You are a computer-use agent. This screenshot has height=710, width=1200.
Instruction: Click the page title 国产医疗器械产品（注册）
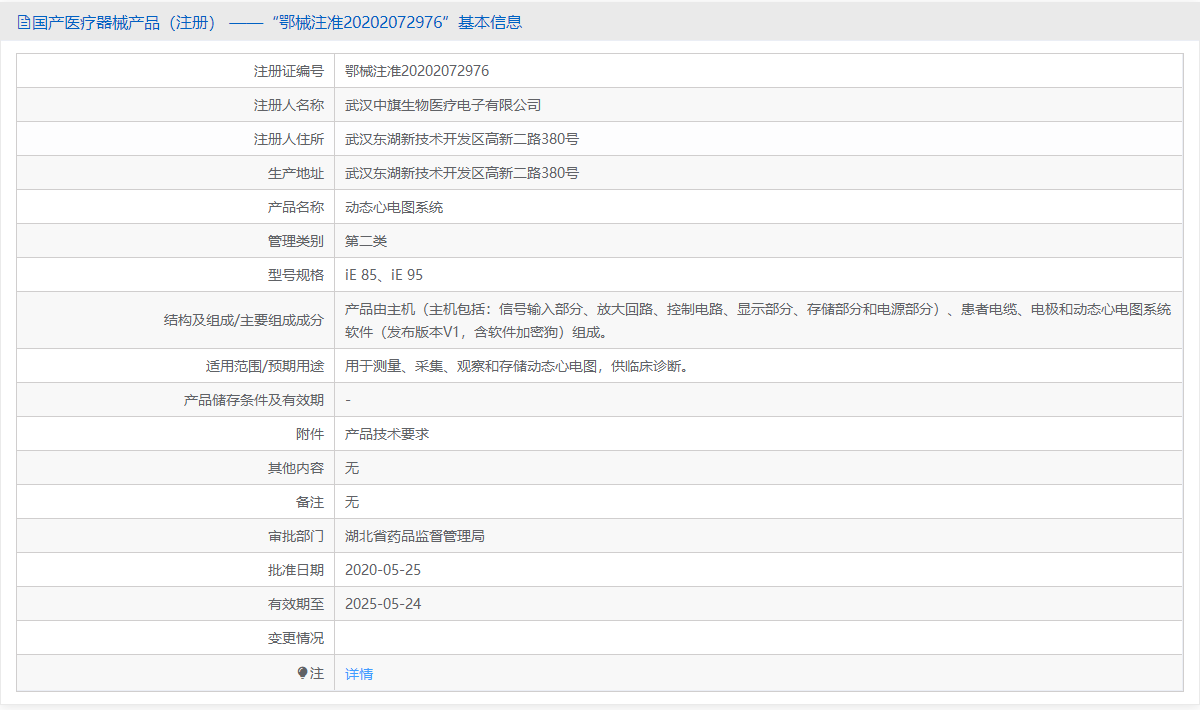tap(125, 23)
